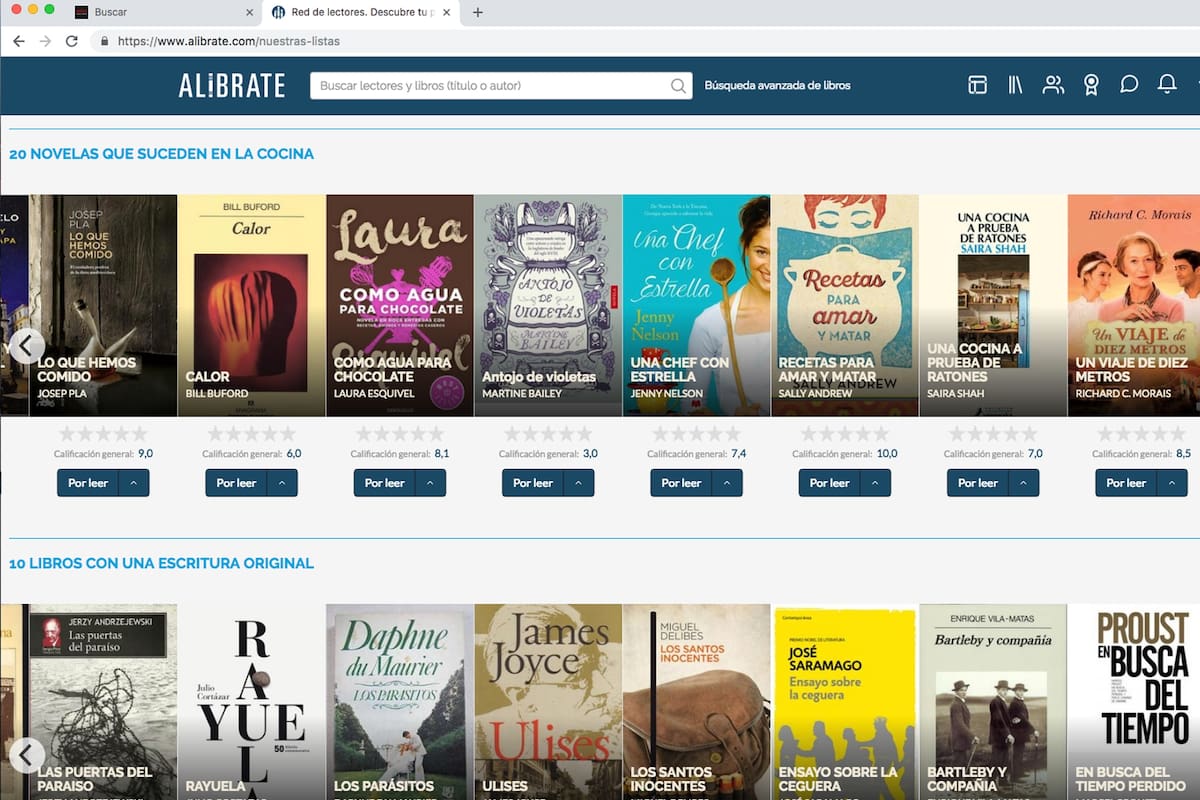Open Búsqueda avanzada de libros

[x=777, y=86]
